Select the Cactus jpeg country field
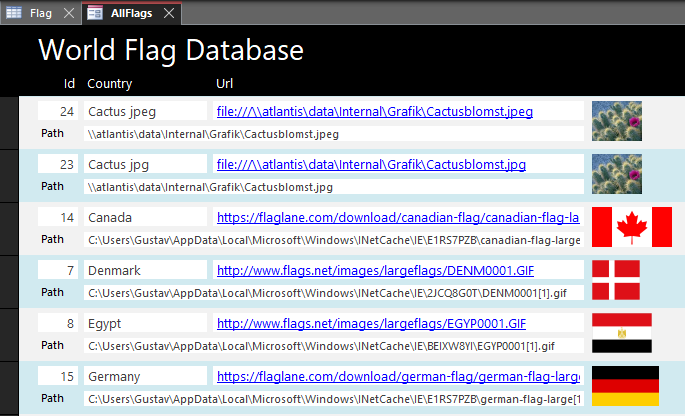The image size is (685, 416). [145, 111]
